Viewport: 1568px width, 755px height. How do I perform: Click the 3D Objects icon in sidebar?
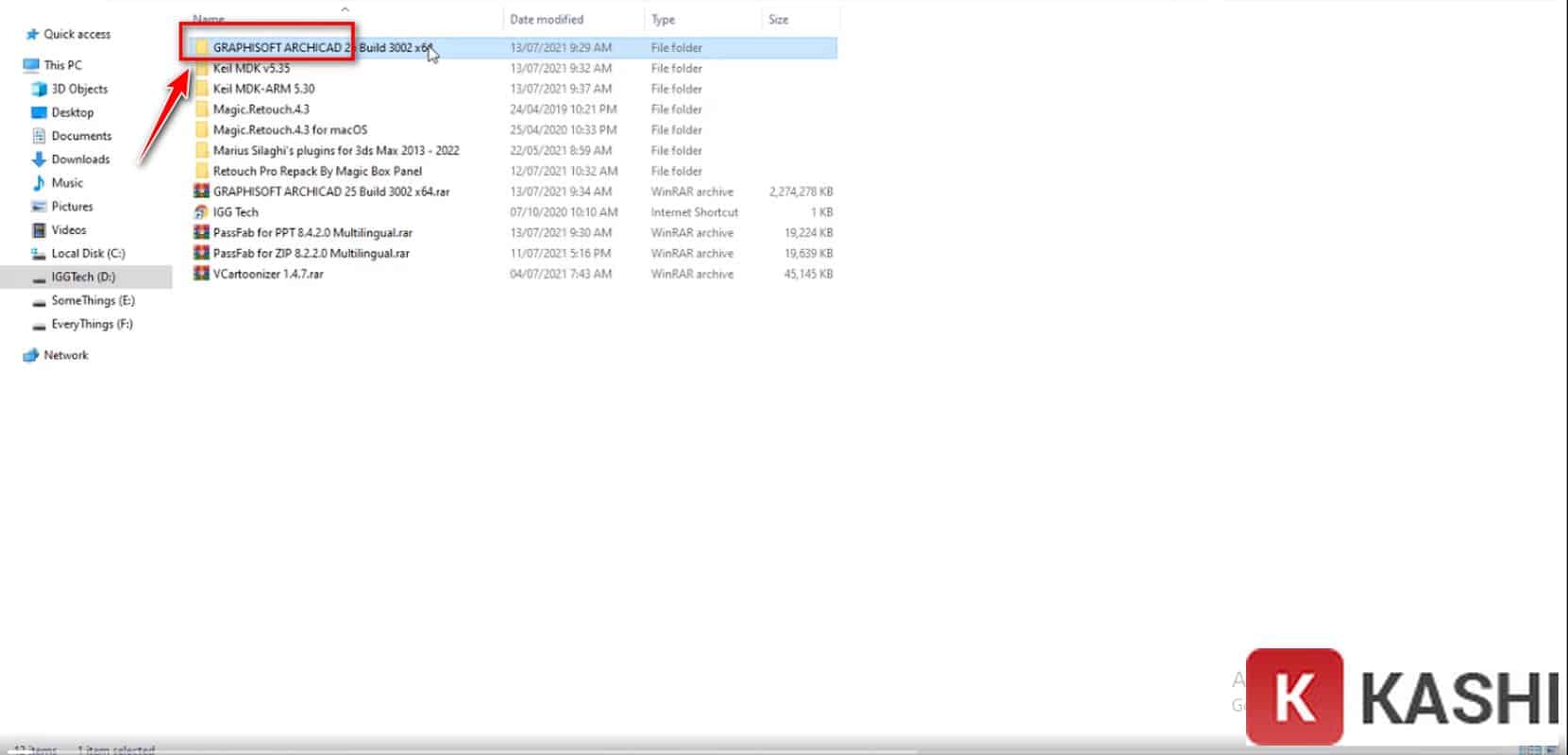(x=40, y=89)
